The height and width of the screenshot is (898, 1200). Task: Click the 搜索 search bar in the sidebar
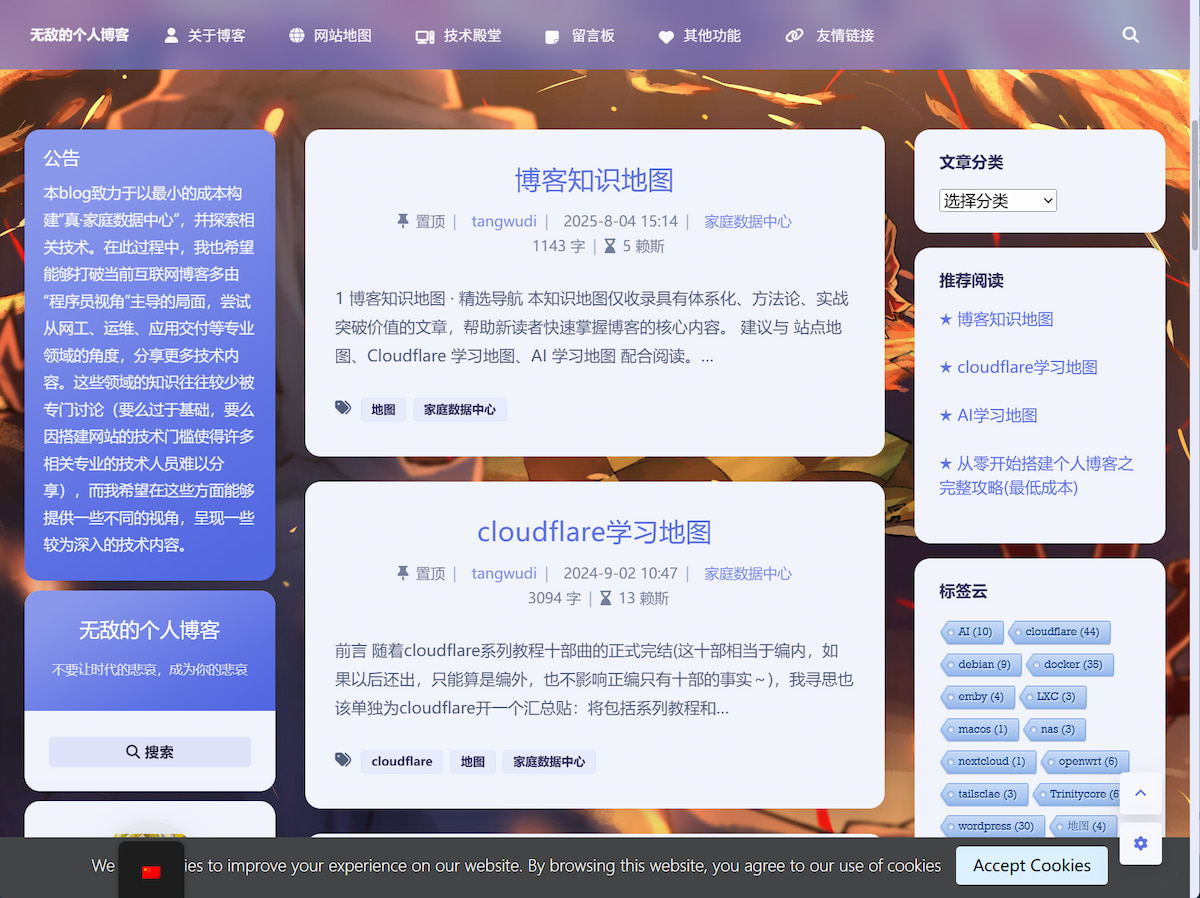click(149, 751)
